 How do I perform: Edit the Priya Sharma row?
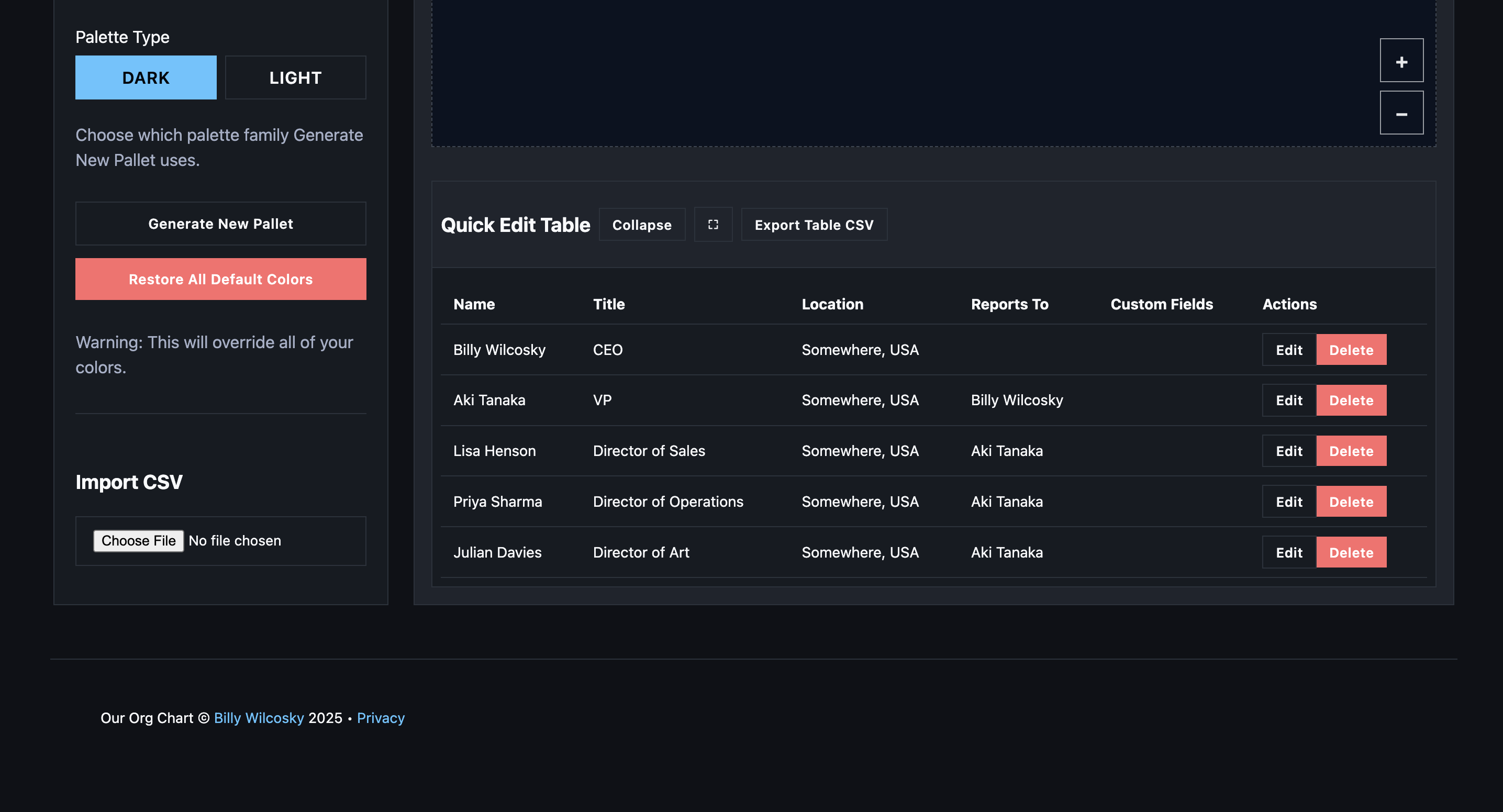point(1288,502)
